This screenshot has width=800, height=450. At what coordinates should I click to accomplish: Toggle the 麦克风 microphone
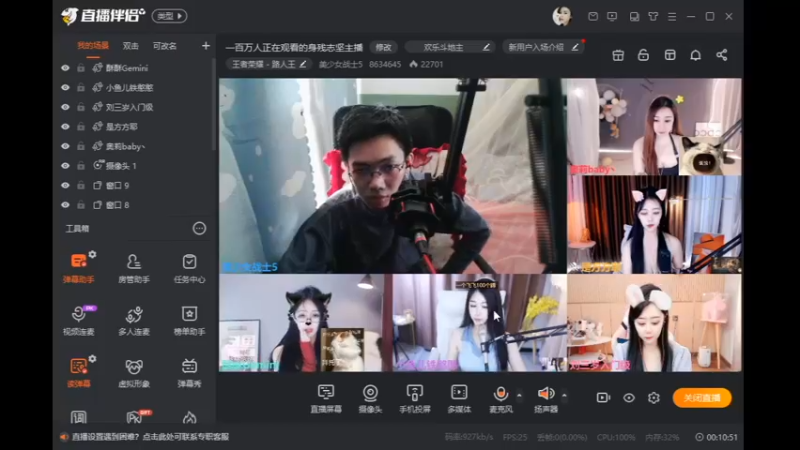(x=501, y=398)
